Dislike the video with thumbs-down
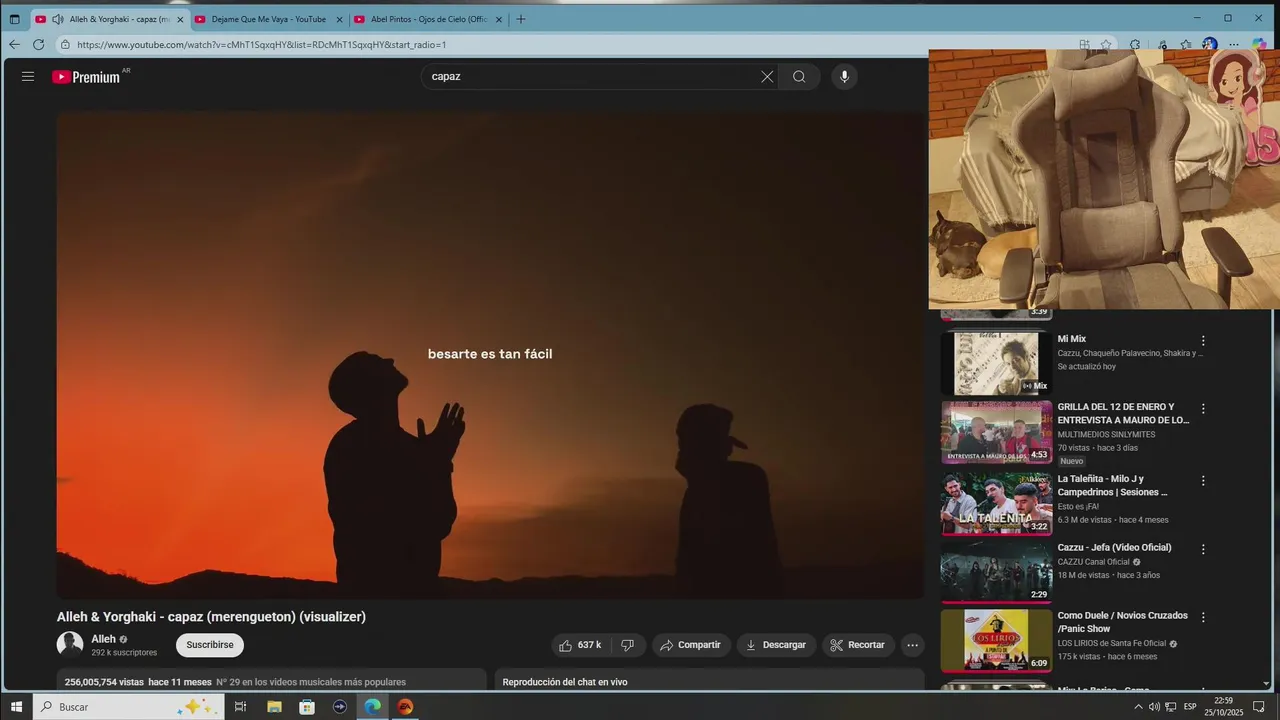 pyautogui.click(x=628, y=645)
